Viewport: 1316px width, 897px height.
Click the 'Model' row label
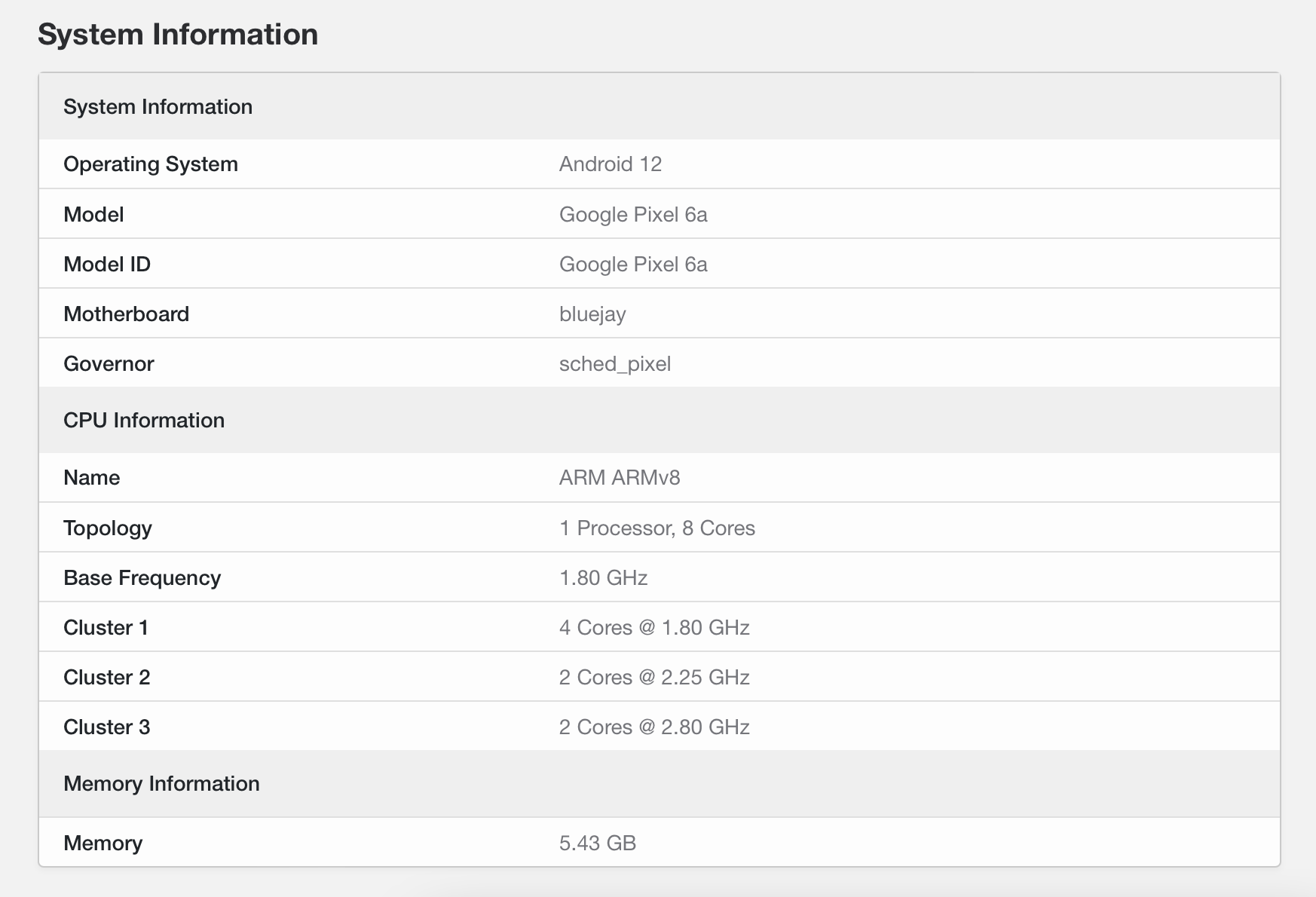(93, 215)
